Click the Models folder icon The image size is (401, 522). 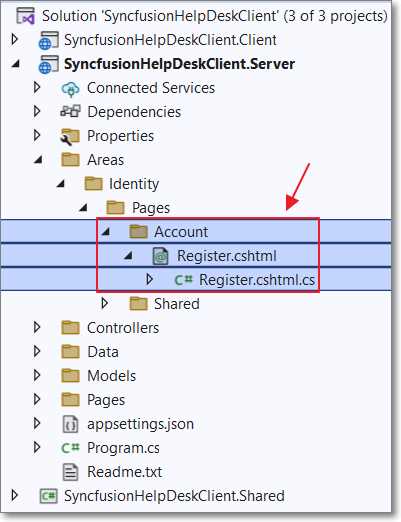[71, 376]
